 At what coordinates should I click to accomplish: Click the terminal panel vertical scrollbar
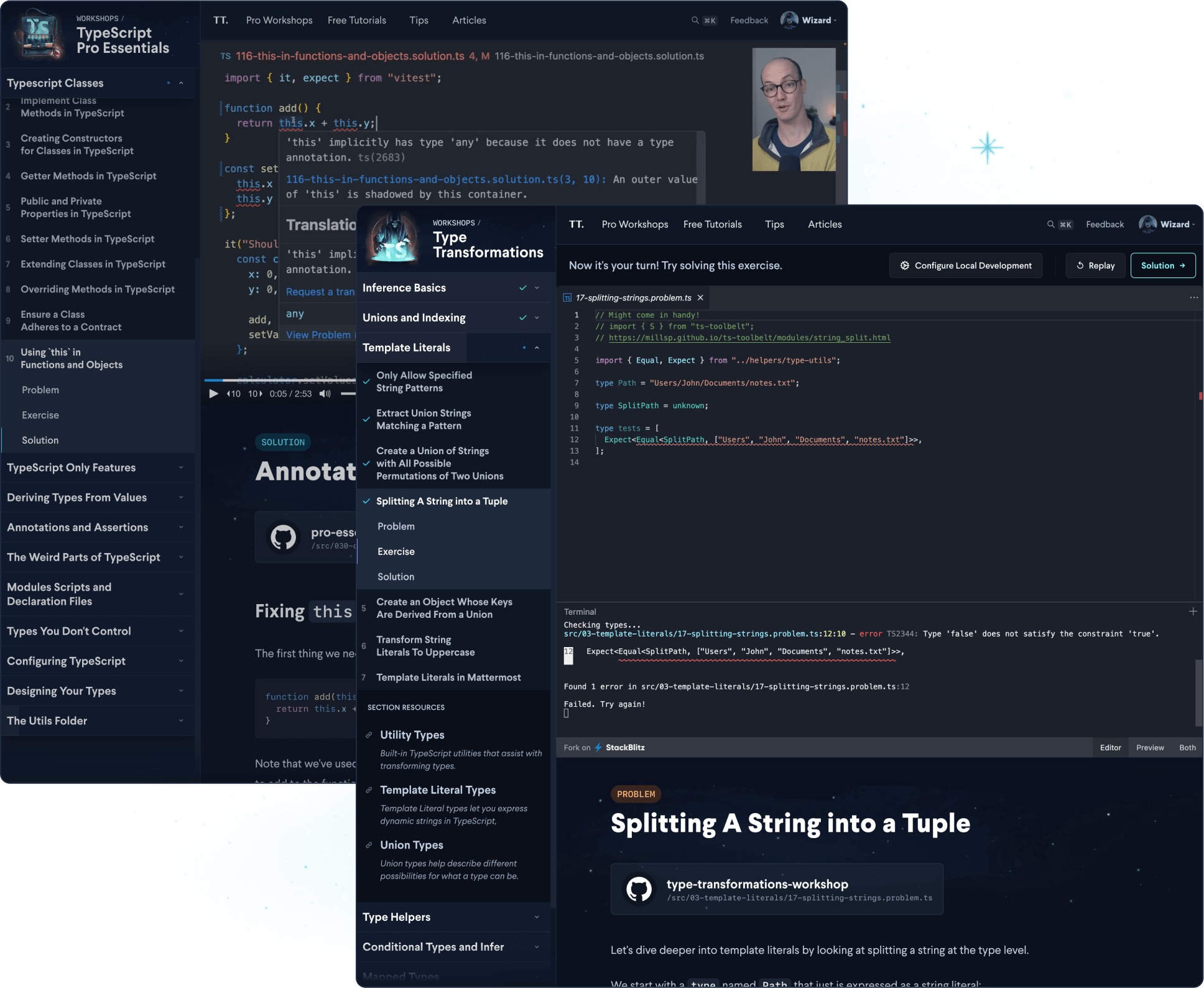(1198, 692)
